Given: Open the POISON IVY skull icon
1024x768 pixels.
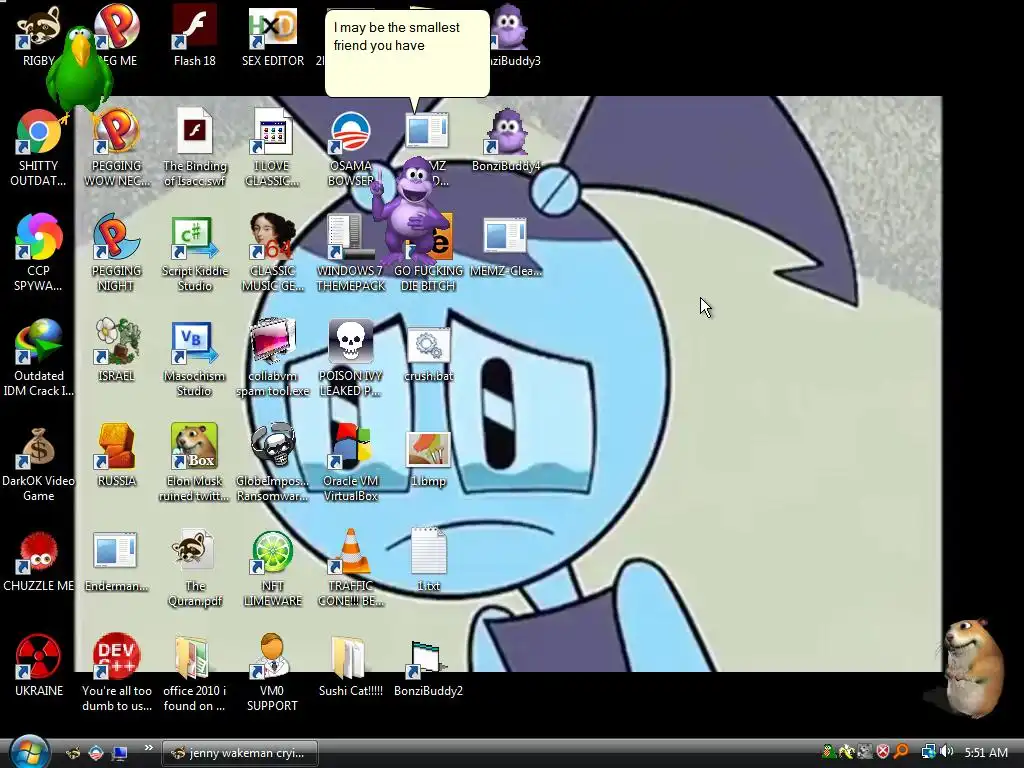Looking at the screenshot, I should tap(351, 358).
